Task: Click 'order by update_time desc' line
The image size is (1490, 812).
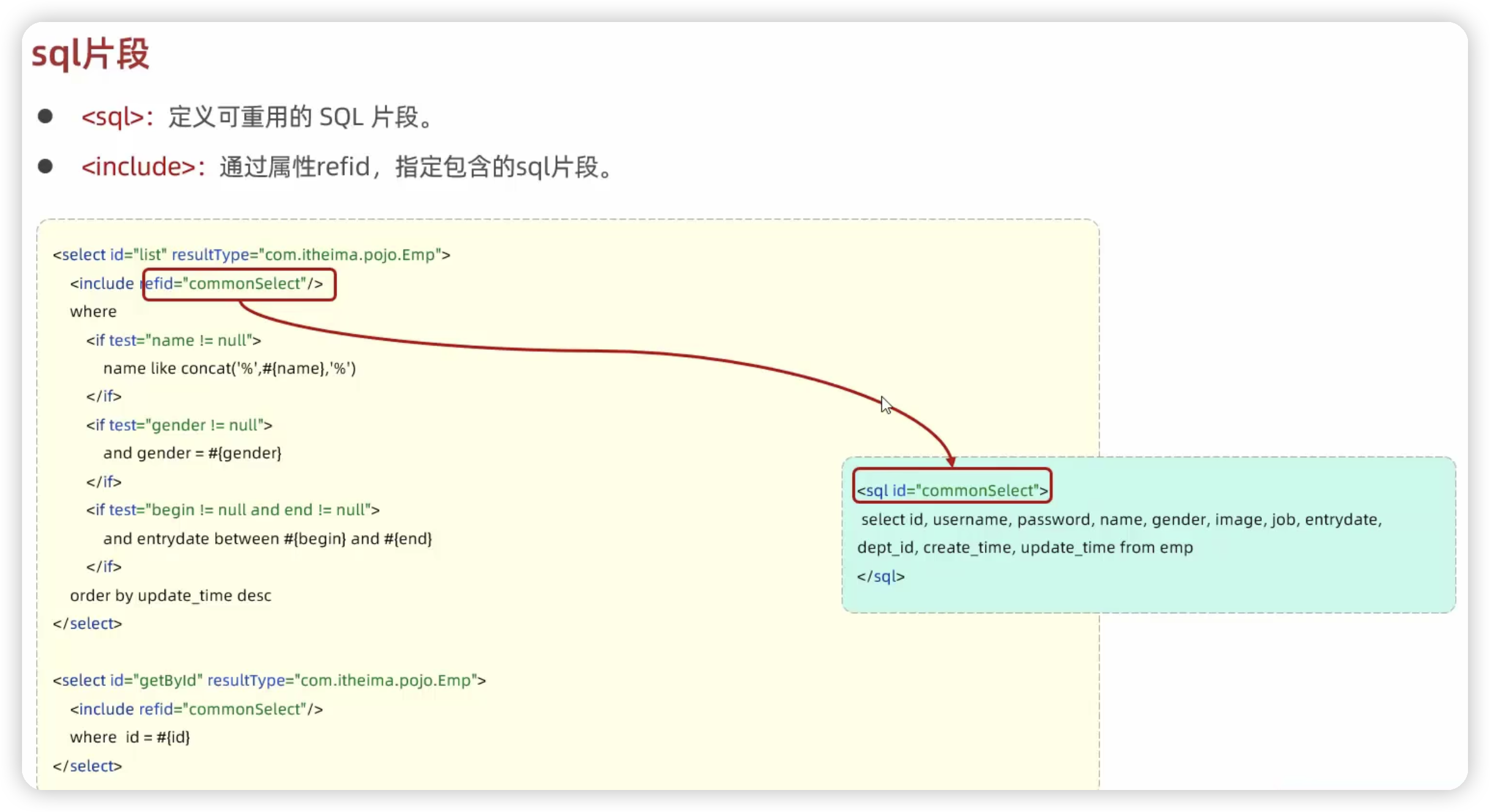Action: (x=171, y=596)
